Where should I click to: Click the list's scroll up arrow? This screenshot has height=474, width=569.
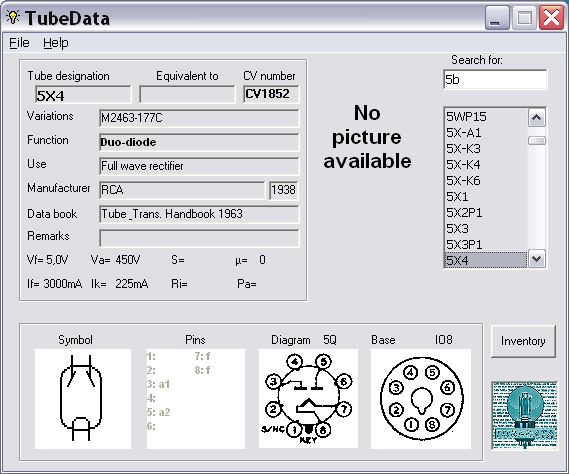(537, 118)
